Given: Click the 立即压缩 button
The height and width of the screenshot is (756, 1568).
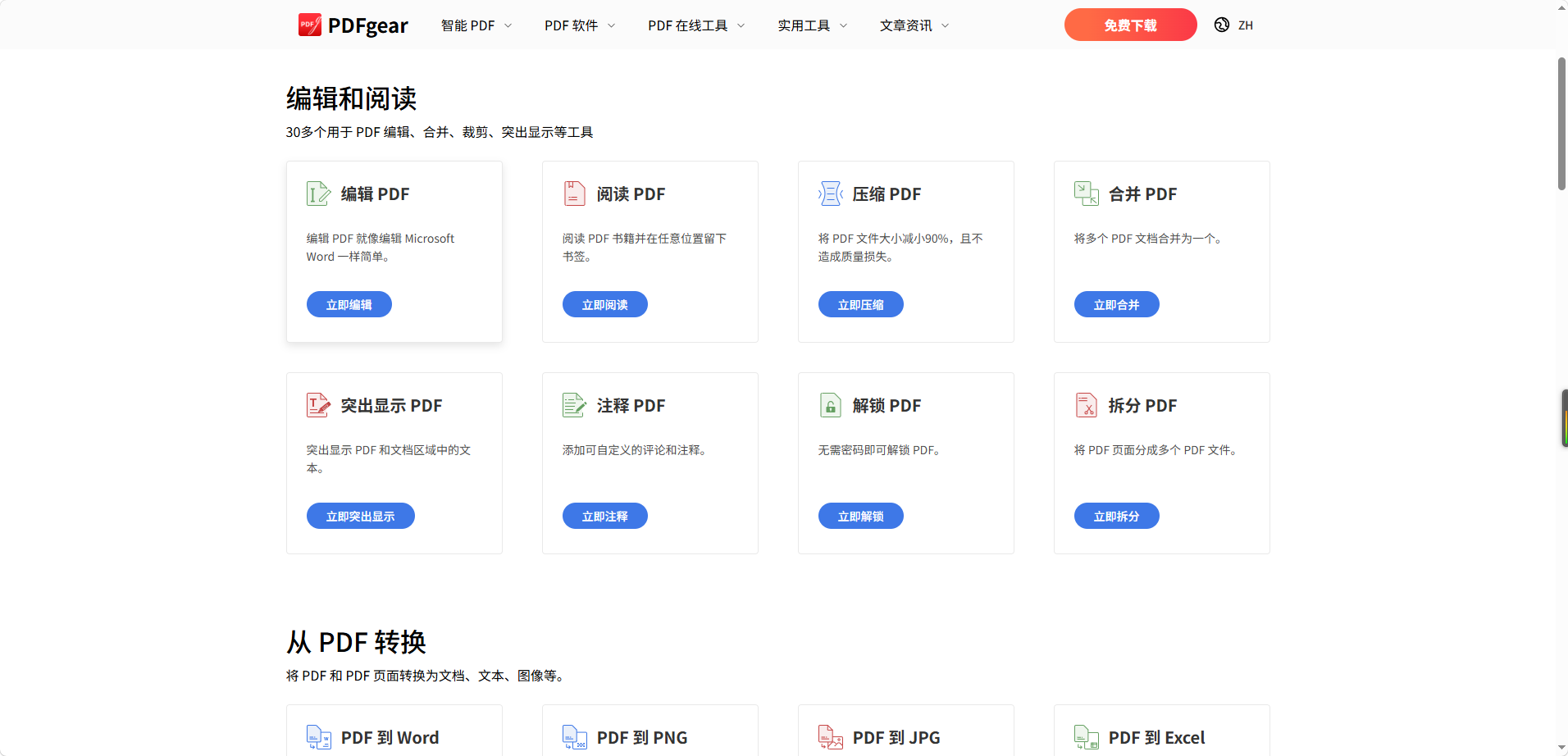Looking at the screenshot, I should tap(860, 304).
